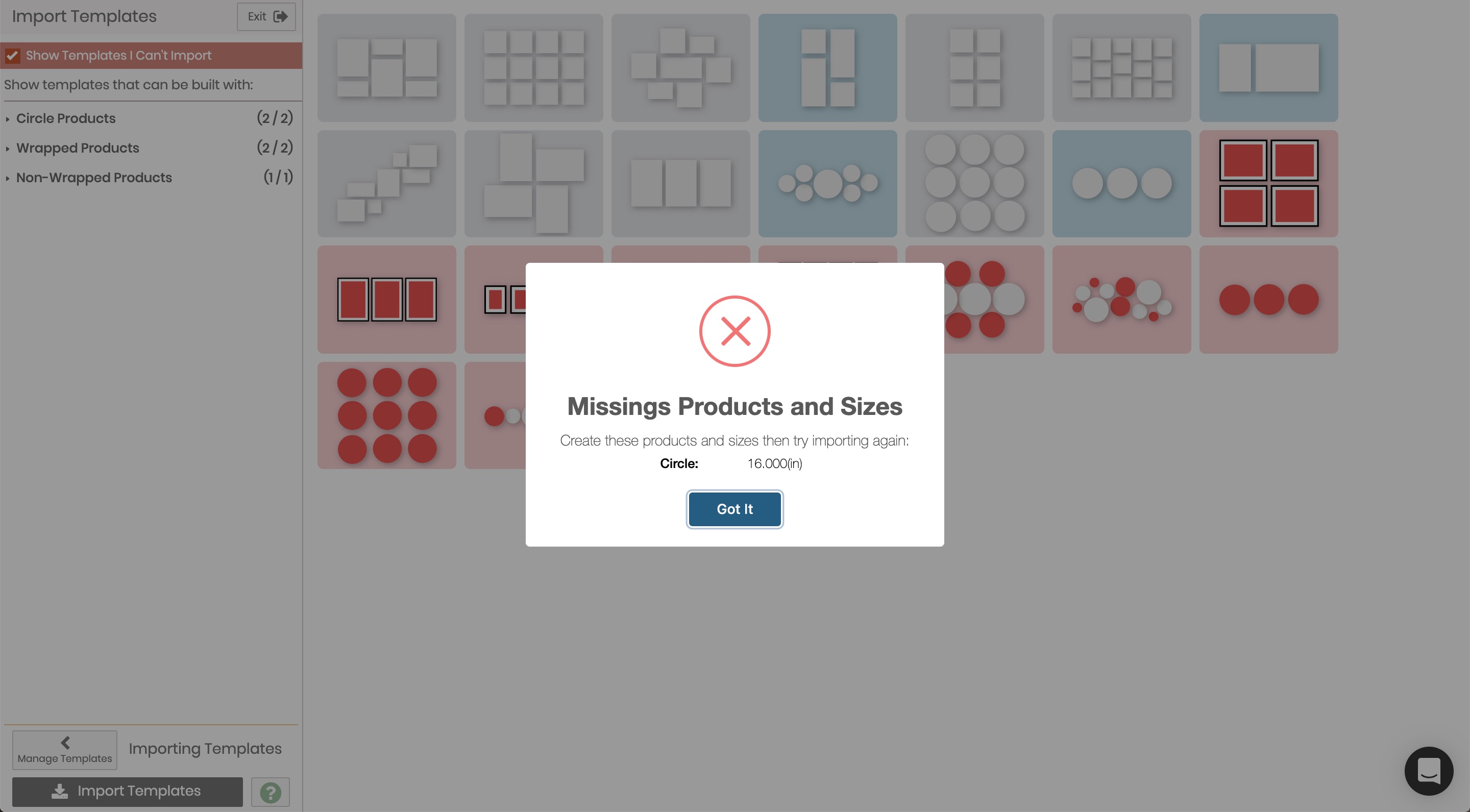Choose the staircase diagonal squares template
The width and height of the screenshot is (1470, 812).
click(387, 184)
